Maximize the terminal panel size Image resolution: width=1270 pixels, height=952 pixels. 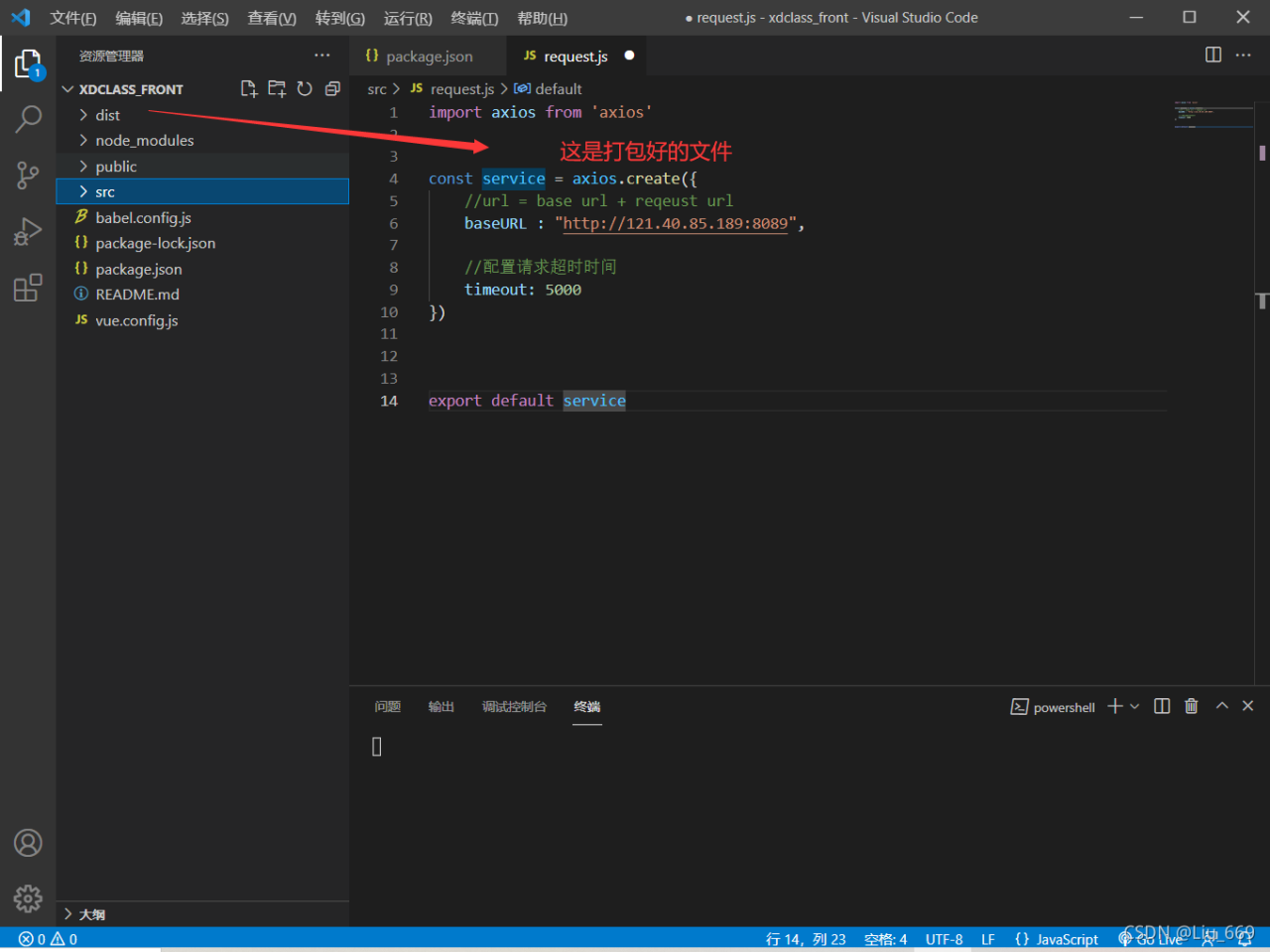point(1221,706)
